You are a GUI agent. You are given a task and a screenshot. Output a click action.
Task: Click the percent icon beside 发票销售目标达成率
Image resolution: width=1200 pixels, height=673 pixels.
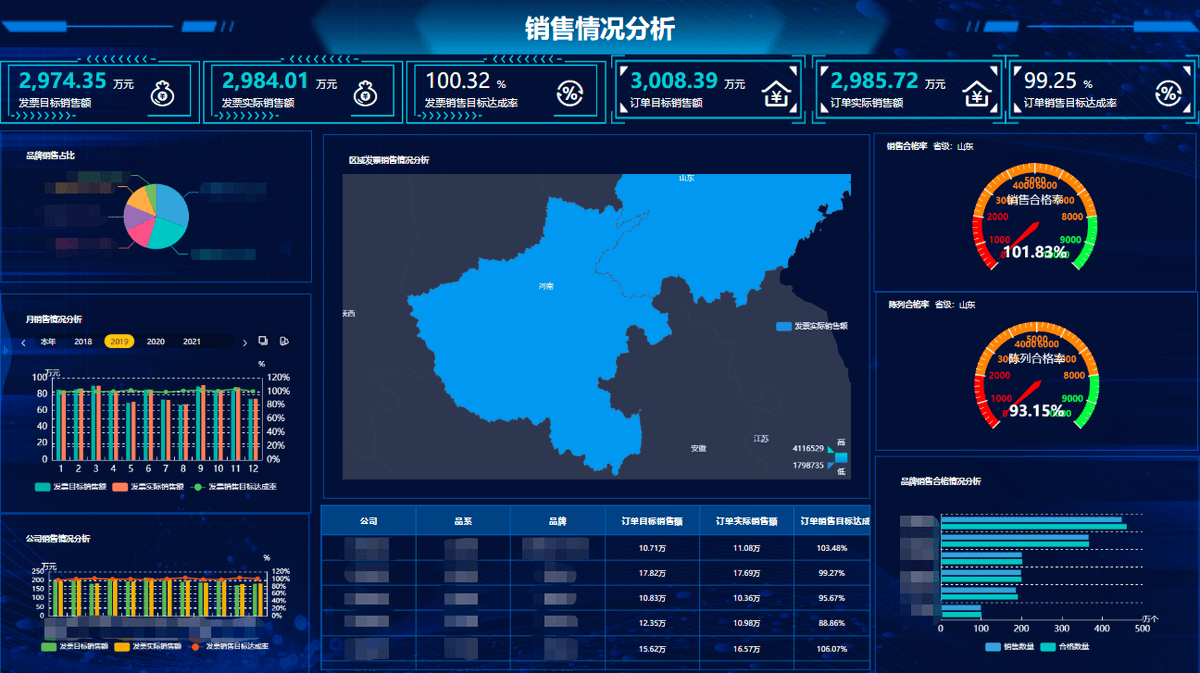tap(569, 93)
